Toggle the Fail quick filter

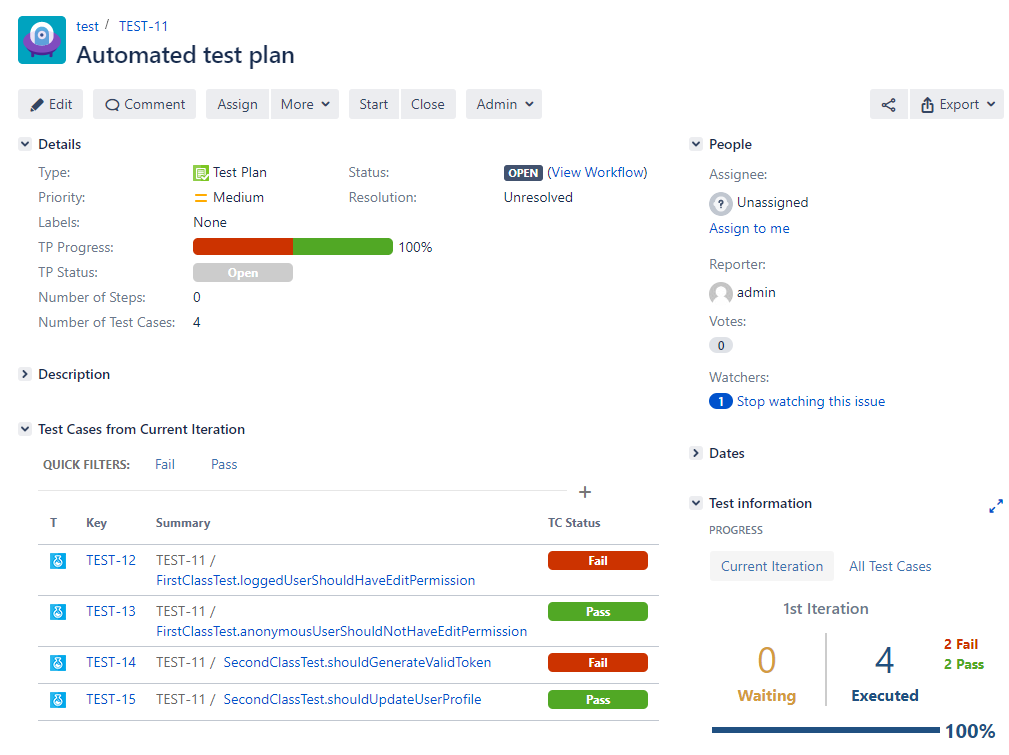(x=165, y=464)
